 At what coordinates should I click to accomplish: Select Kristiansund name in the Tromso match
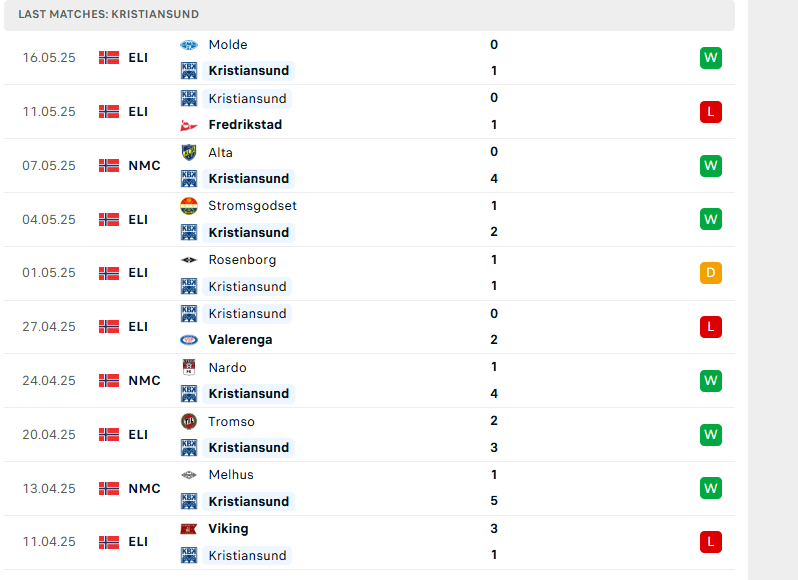[248, 448]
